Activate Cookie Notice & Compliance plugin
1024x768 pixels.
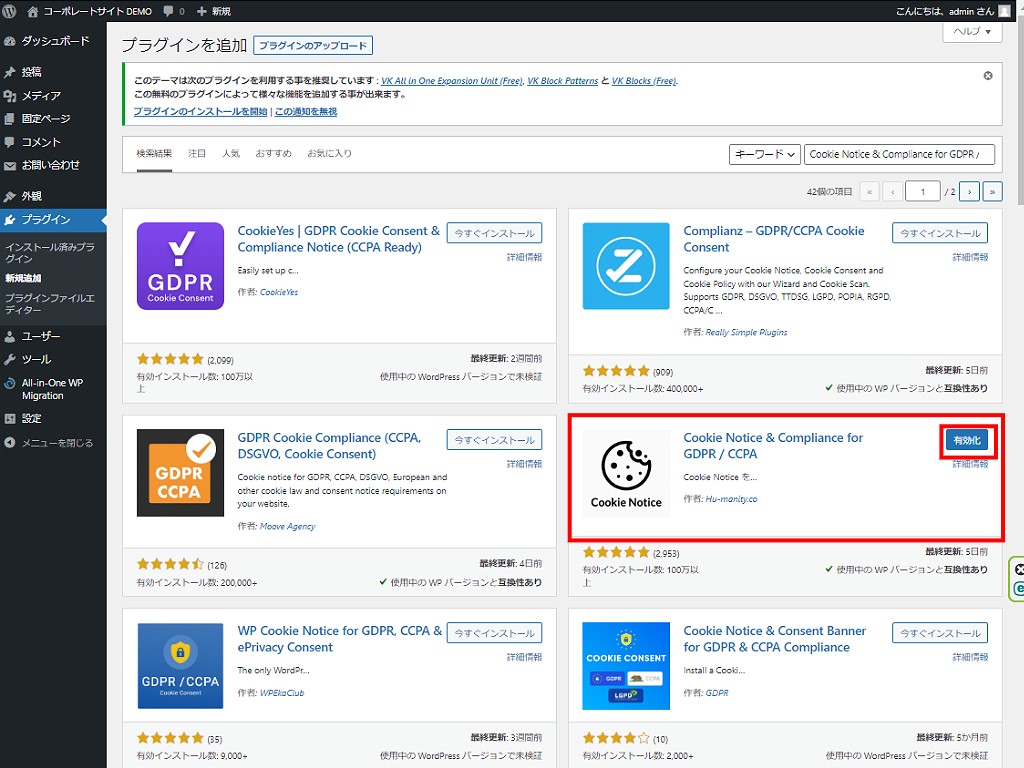pyautogui.click(x=968, y=441)
